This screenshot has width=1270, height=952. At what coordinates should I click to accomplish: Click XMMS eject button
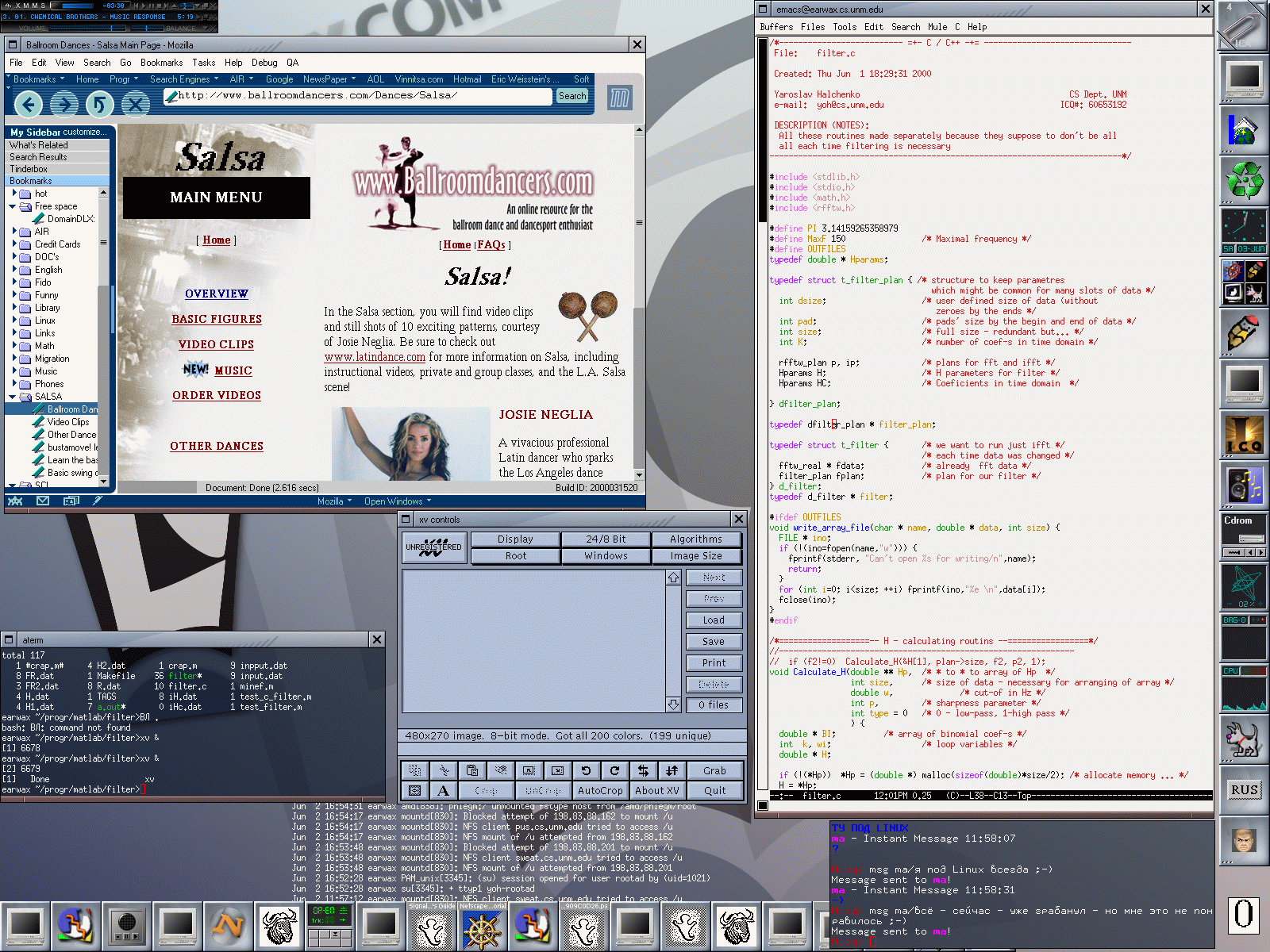tap(174, 6)
